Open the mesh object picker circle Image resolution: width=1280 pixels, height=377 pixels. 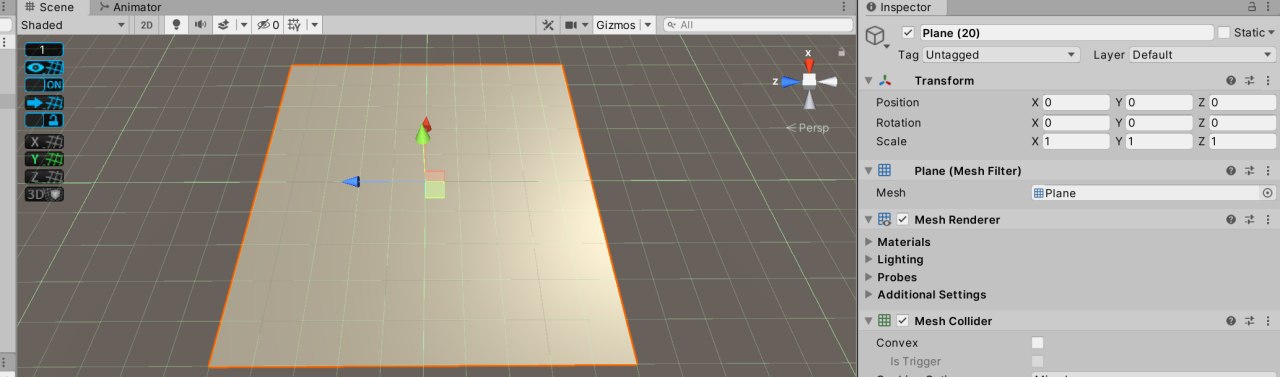point(1268,193)
